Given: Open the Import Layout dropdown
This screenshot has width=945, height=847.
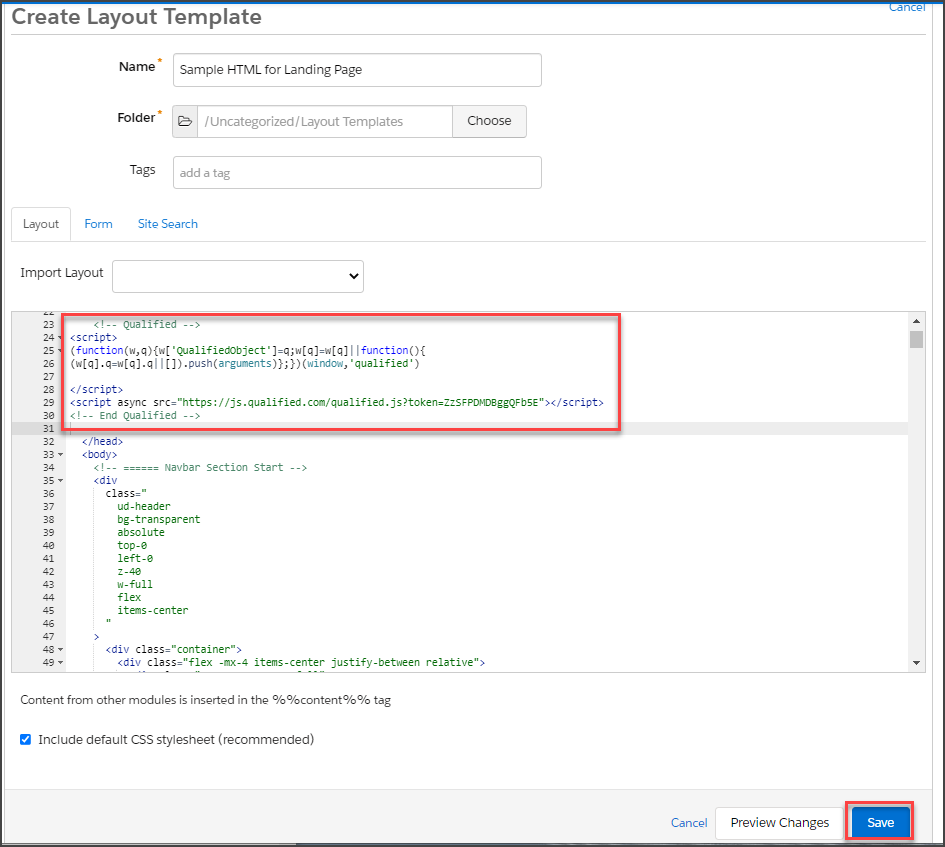Looking at the screenshot, I should pos(238,276).
